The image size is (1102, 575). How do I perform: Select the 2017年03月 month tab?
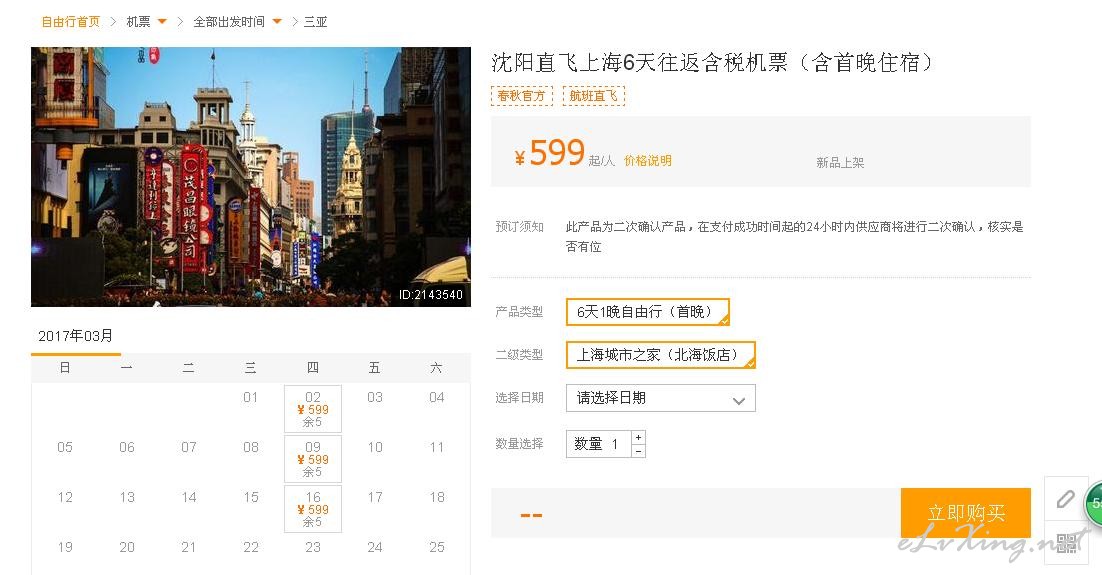[x=76, y=336]
